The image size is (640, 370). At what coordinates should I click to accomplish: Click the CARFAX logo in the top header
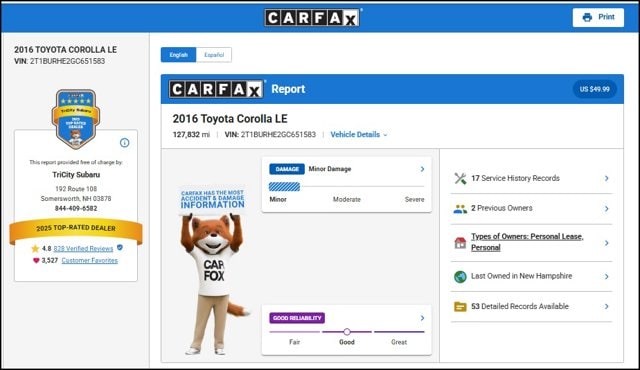click(x=312, y=18)
